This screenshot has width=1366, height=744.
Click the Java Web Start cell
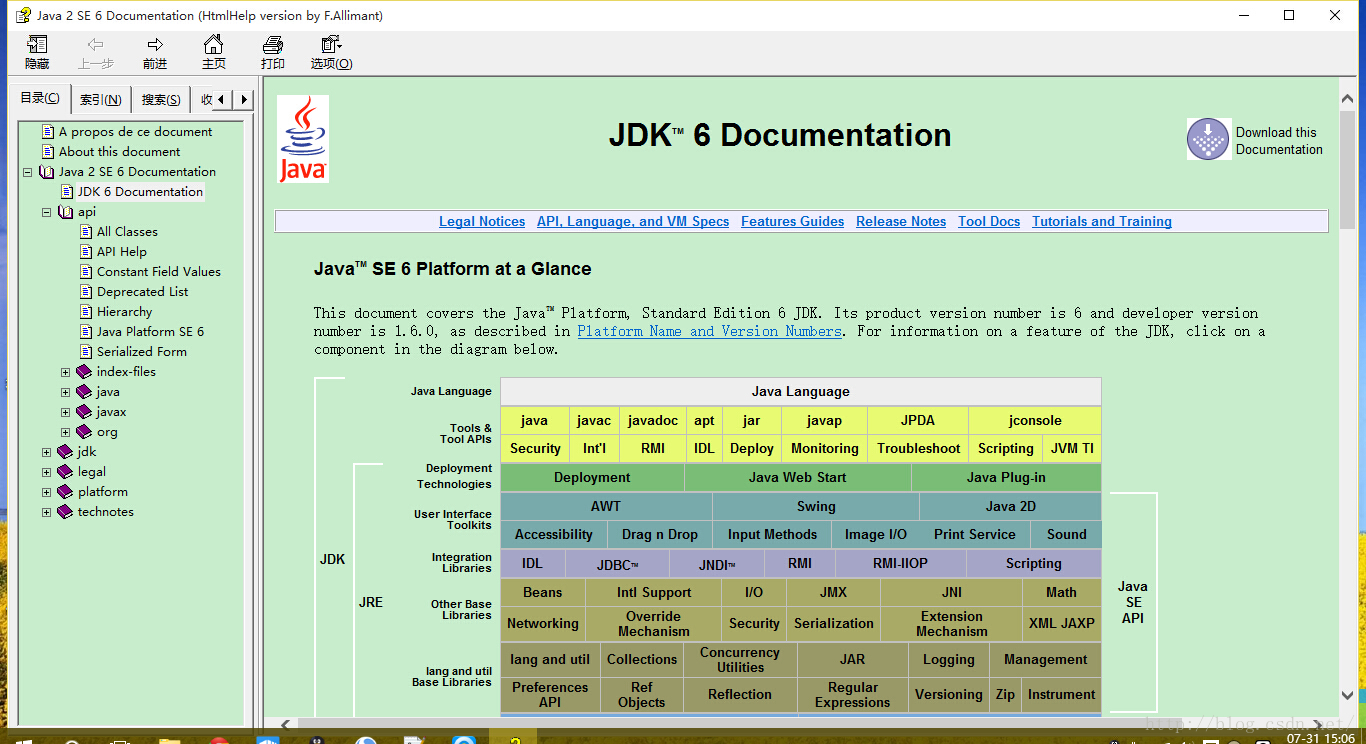click(x=797, y=478)
